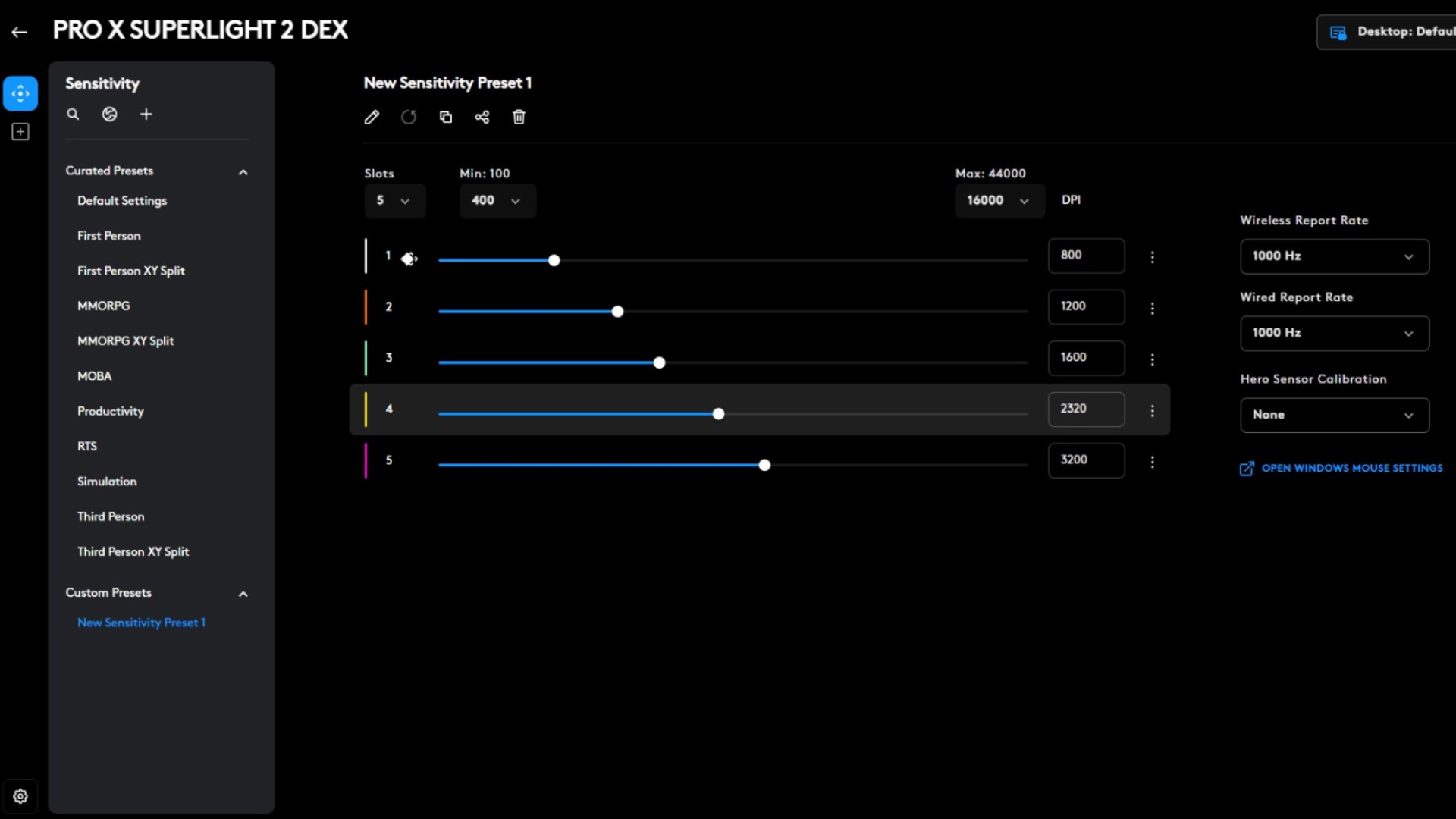This screenshot has height=819, width=1456.
Task: Select the Simulation preset
Action: [x=107, y=482]
